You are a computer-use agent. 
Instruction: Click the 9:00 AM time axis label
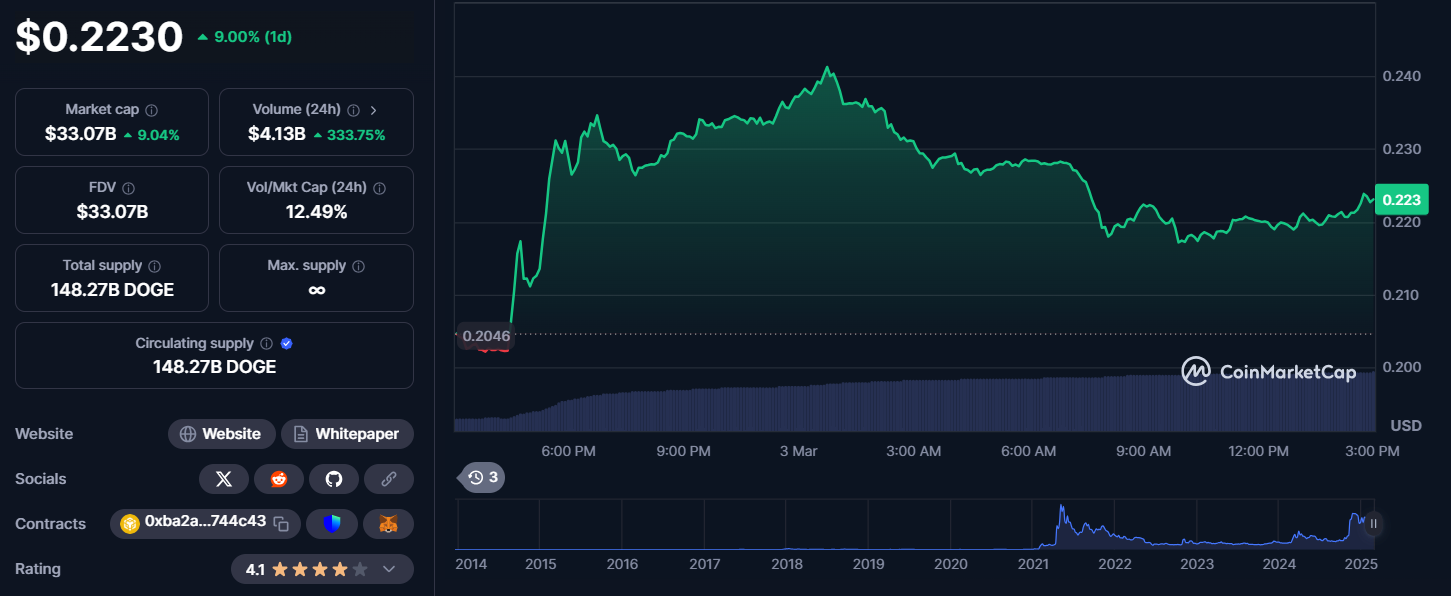pos(1143,451)
